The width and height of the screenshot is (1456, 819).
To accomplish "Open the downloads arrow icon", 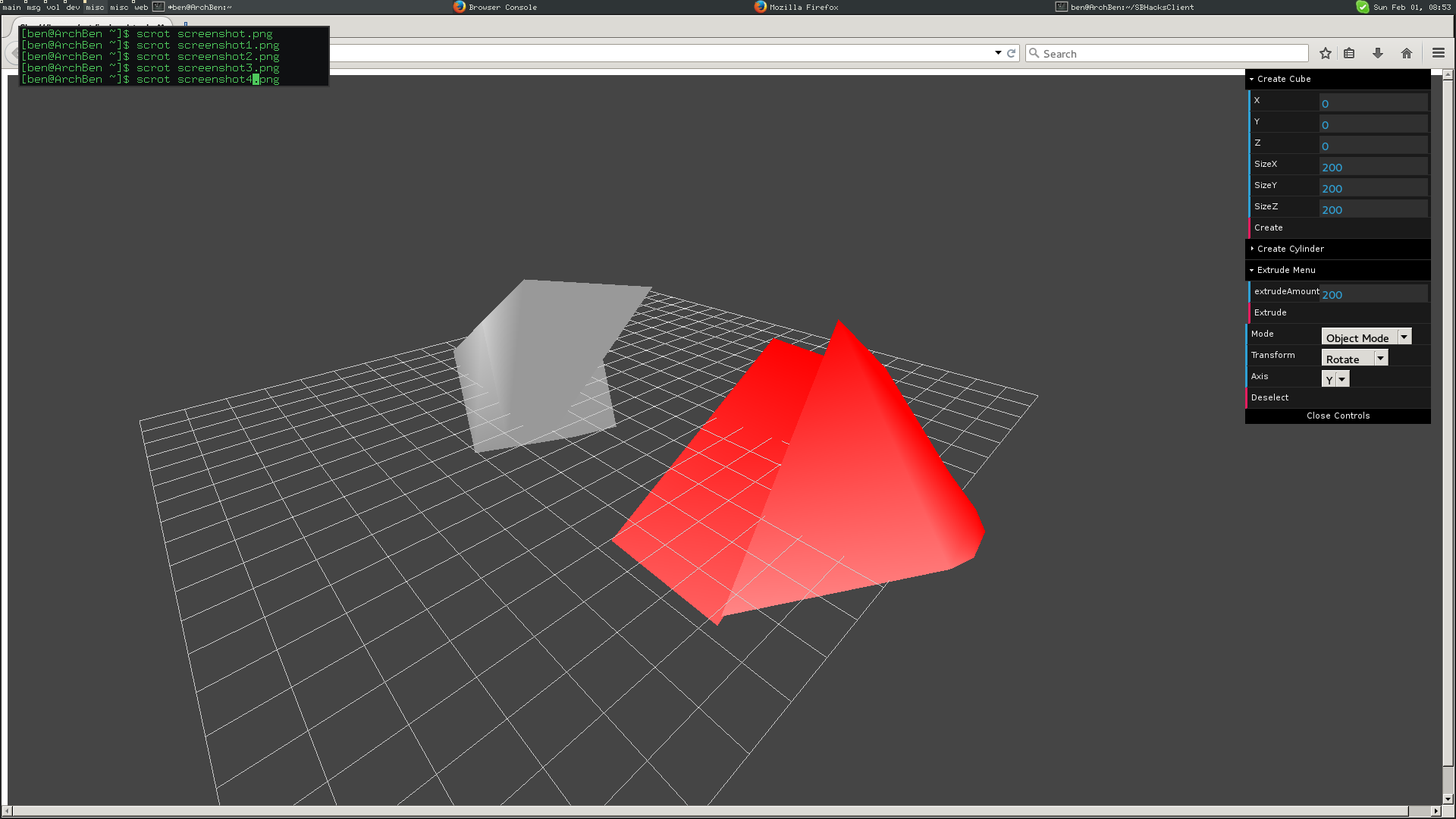I will pyautogui.click(x=1378, y=53).
